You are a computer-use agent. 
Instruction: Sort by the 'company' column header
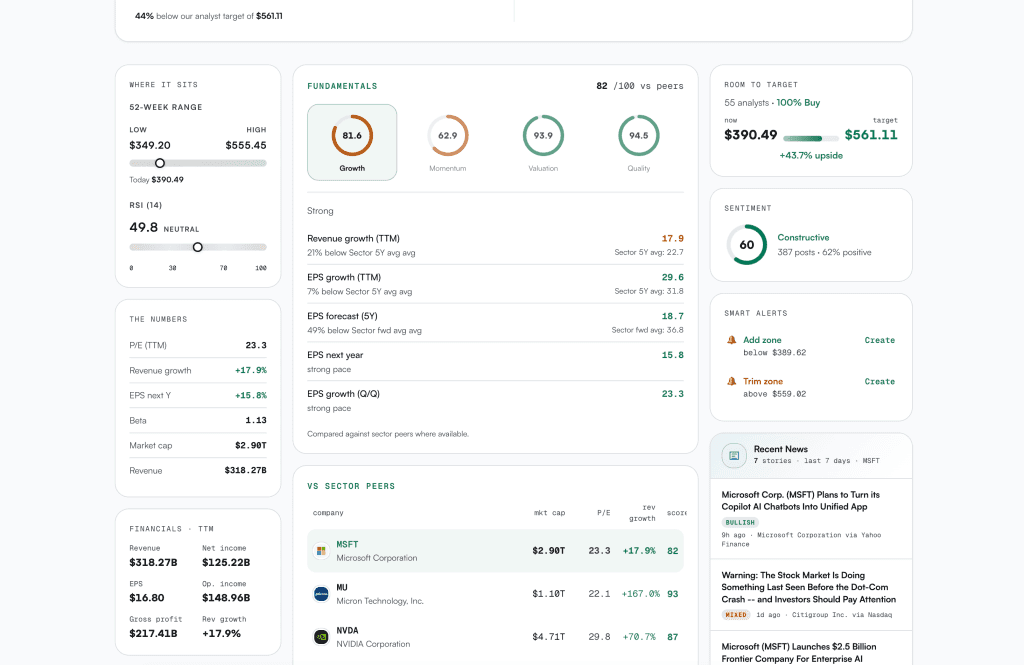click(328, 513)
